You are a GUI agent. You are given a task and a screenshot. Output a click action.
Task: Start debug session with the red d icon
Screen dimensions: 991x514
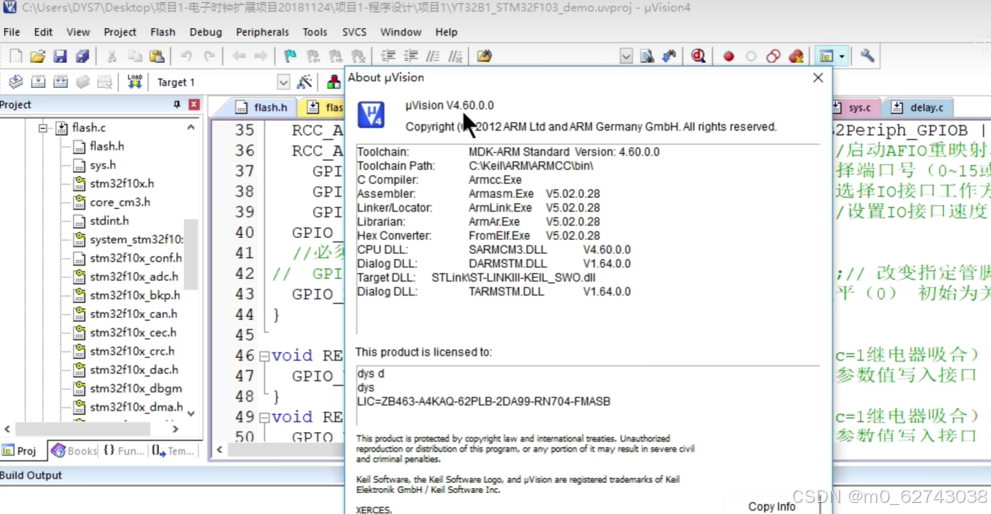coord(698,56)
